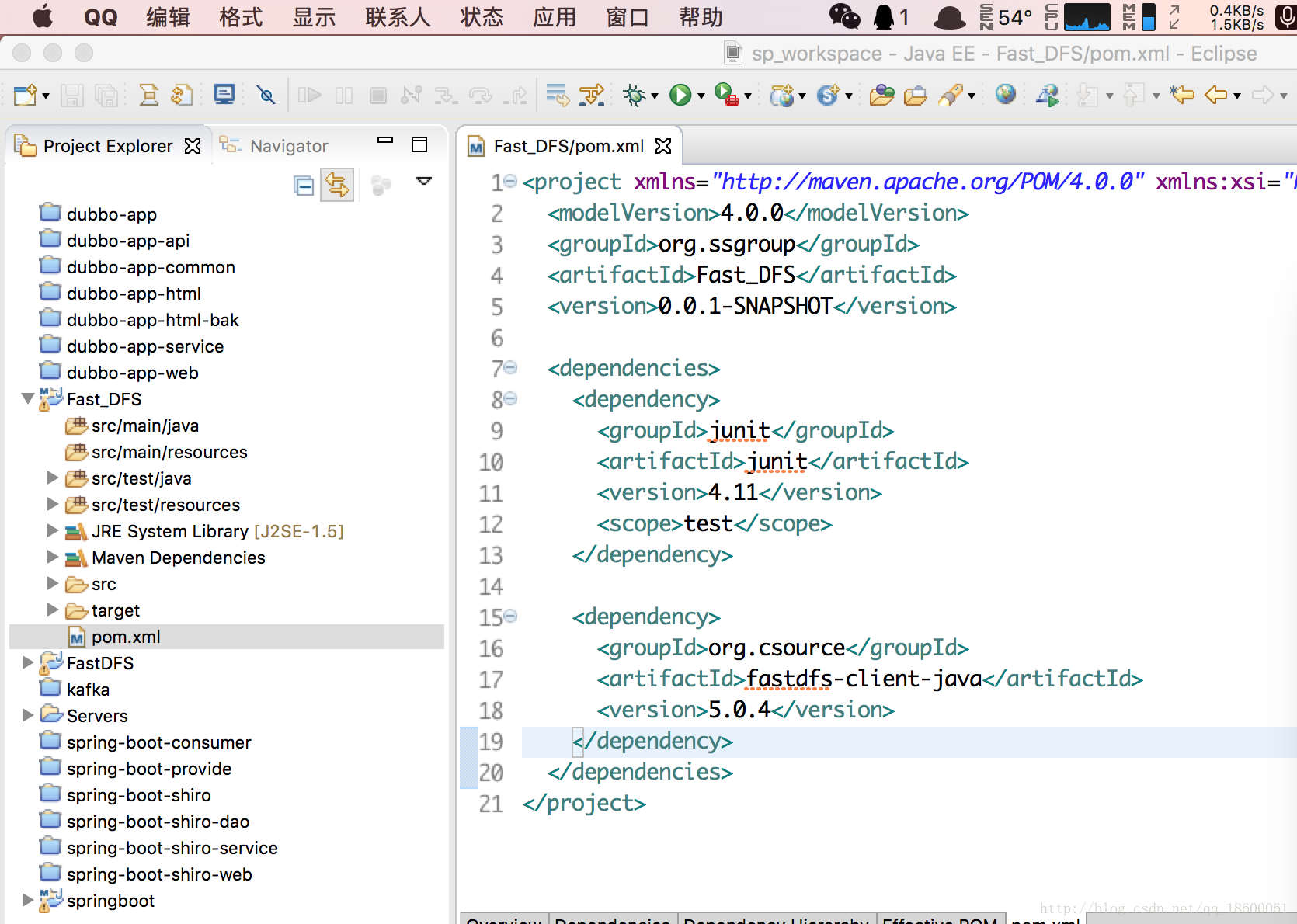
Task: Expand the target folder
Action: [53, 610]
